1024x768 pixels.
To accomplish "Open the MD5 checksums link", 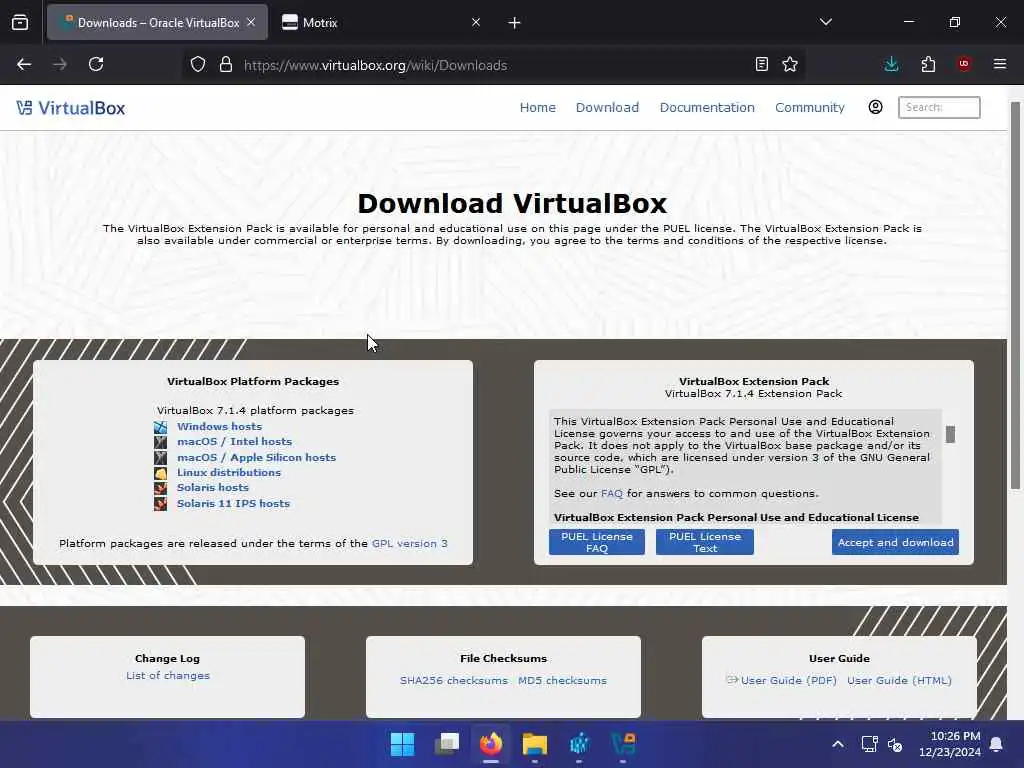I will click(x=562, y=680).
